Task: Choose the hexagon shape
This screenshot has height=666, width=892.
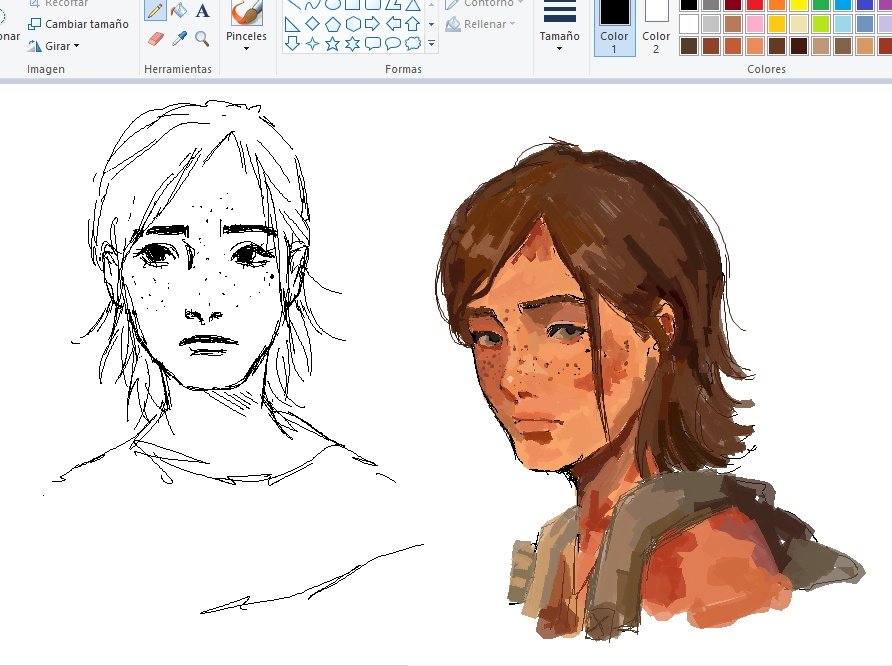Action: pos(353,24)
